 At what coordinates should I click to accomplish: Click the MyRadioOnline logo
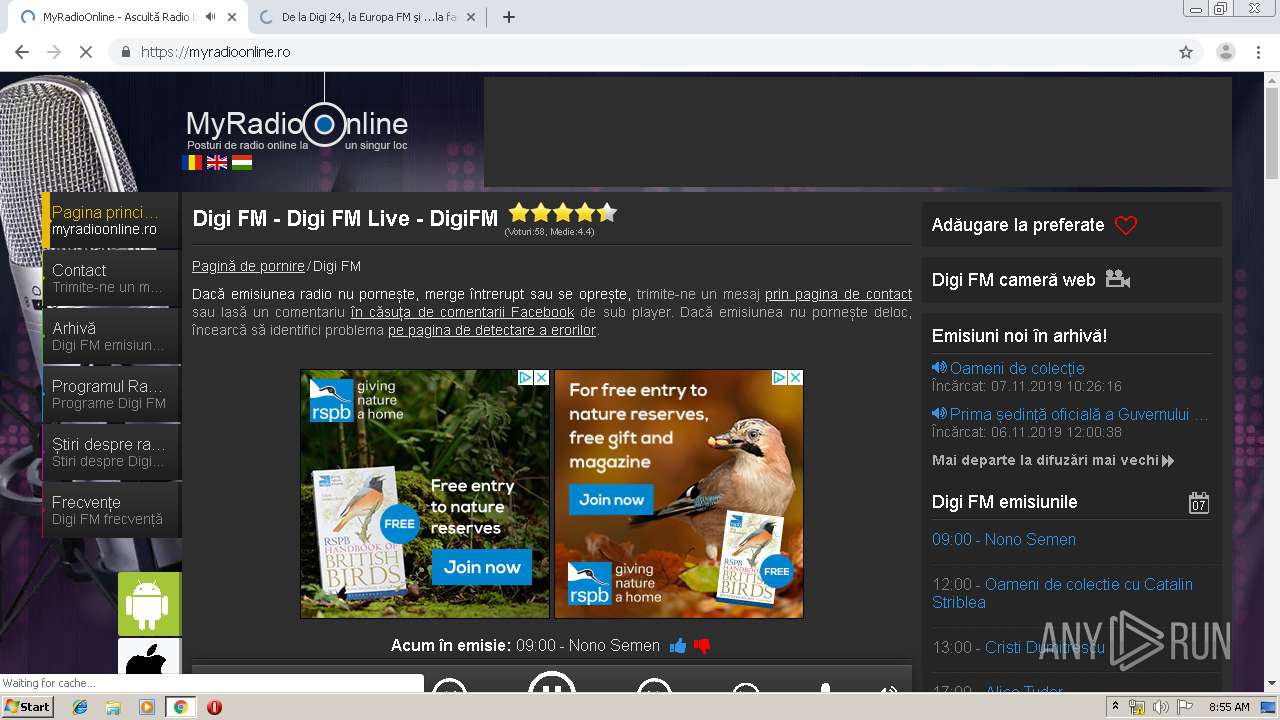(297, 125)
